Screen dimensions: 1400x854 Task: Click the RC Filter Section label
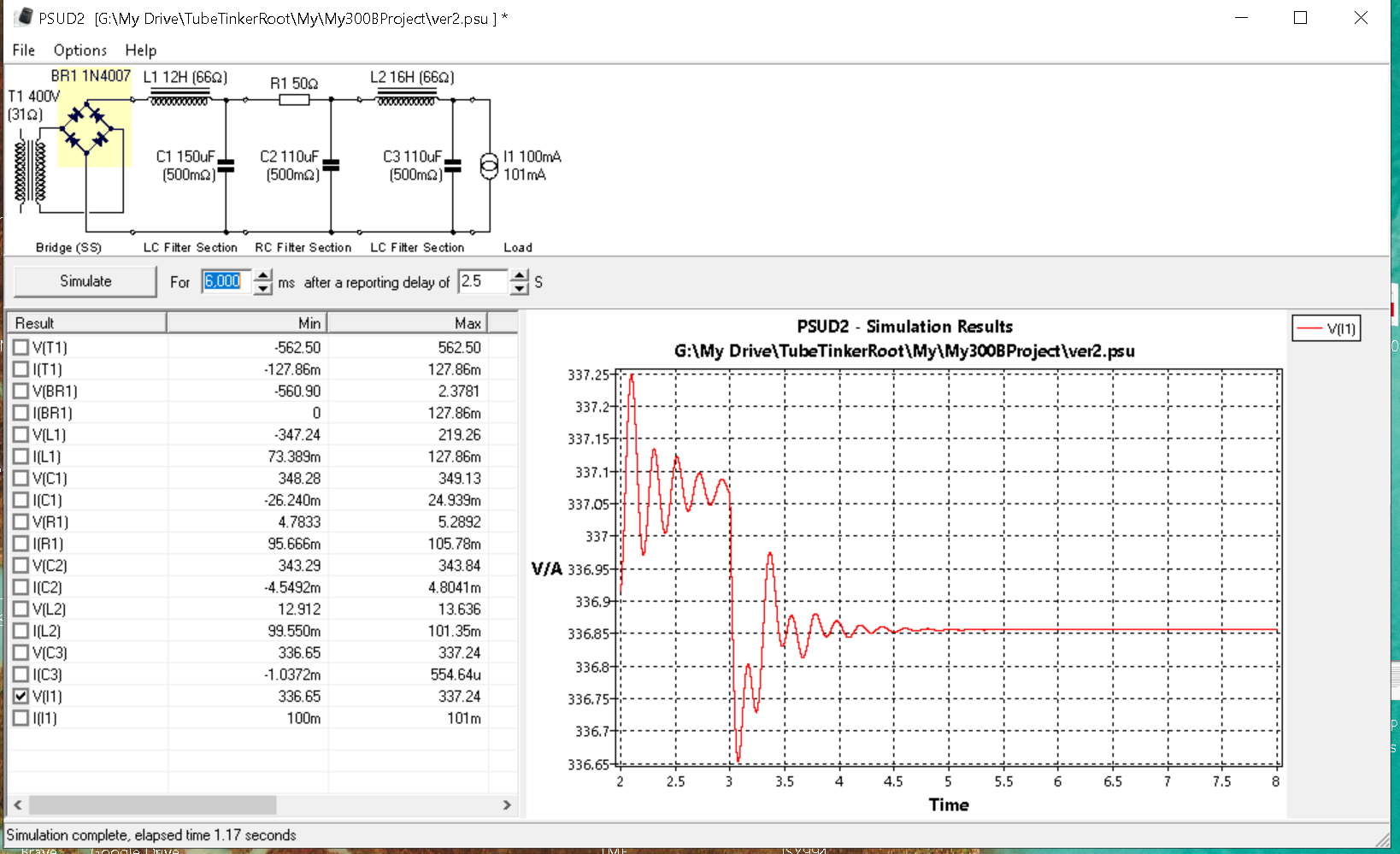click(x=303, y=247)
